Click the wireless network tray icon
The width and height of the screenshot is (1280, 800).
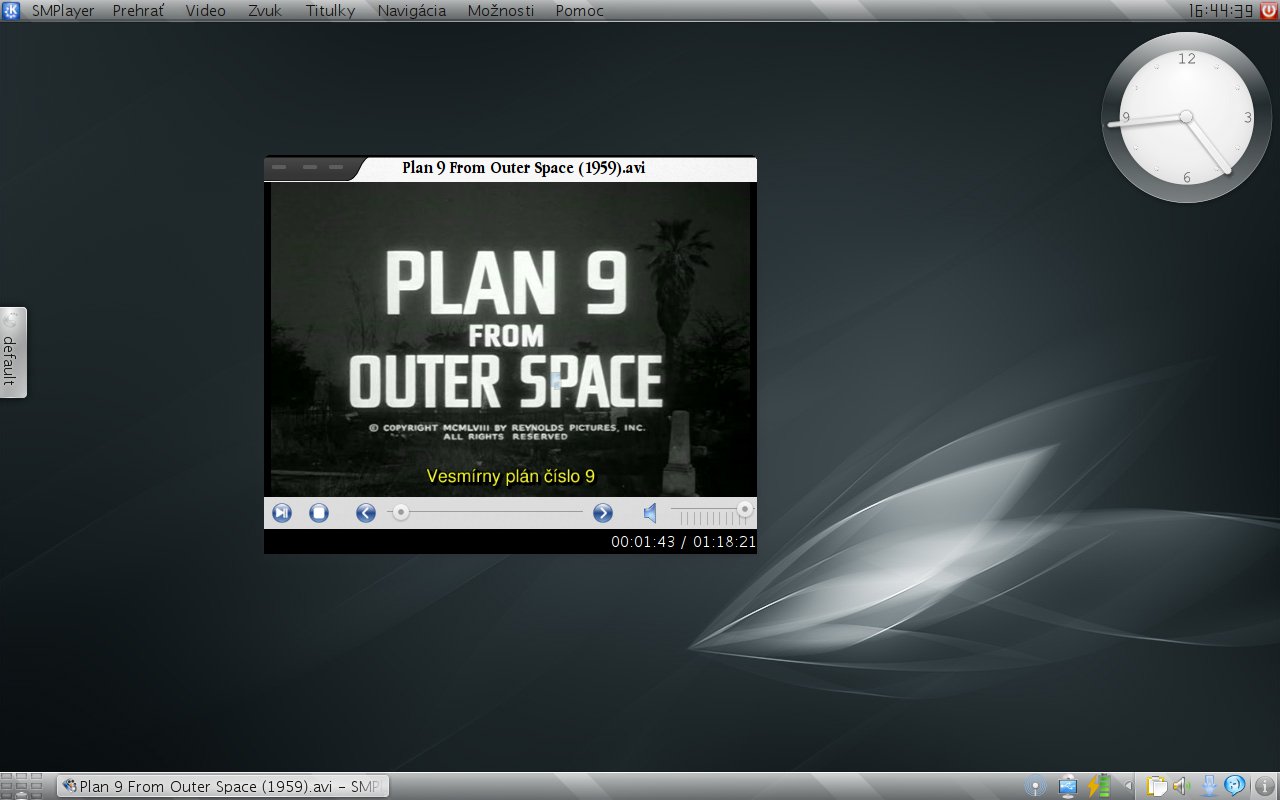coord(1035,787)
